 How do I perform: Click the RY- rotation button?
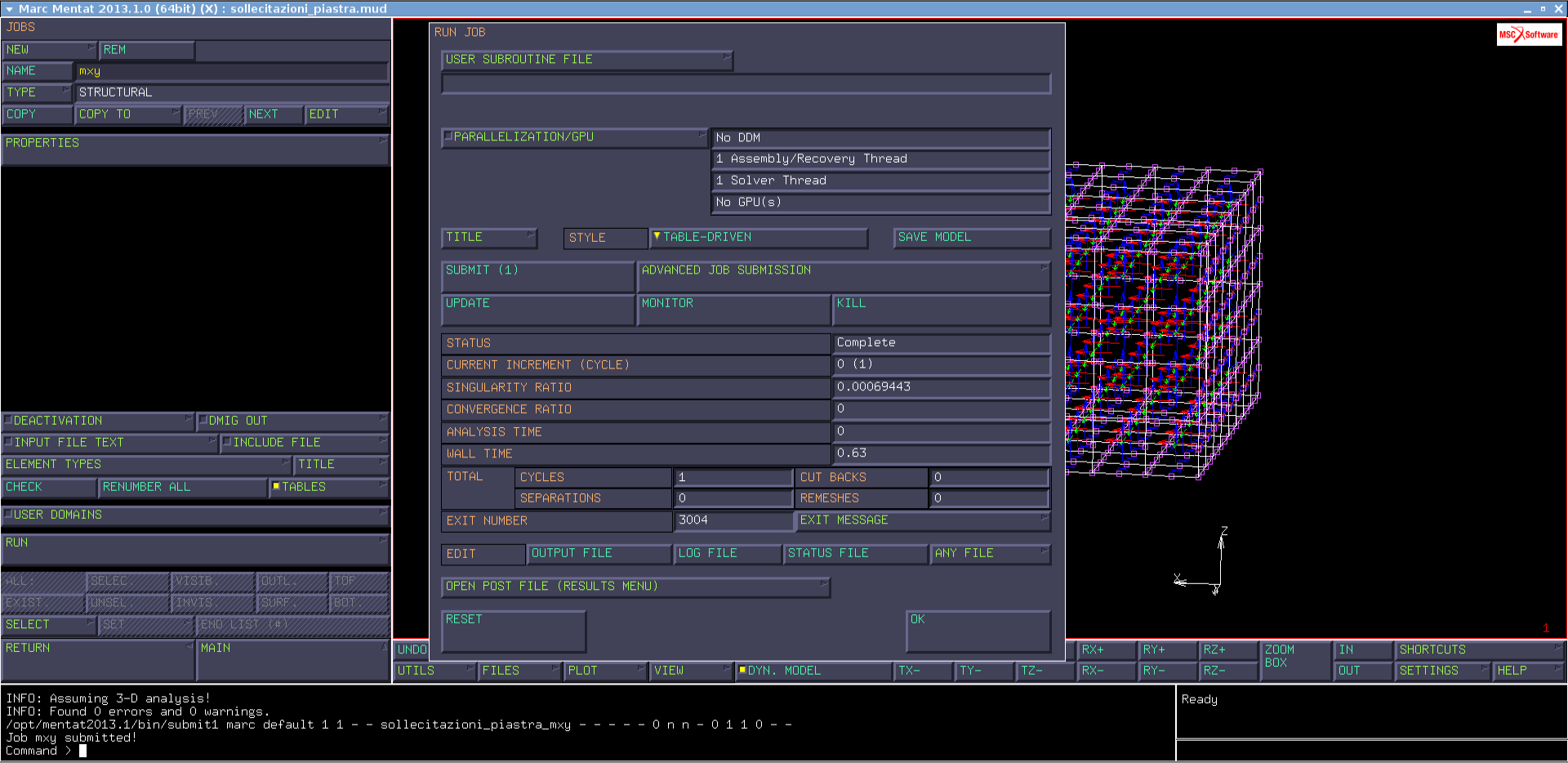(x=1166, y=671)
